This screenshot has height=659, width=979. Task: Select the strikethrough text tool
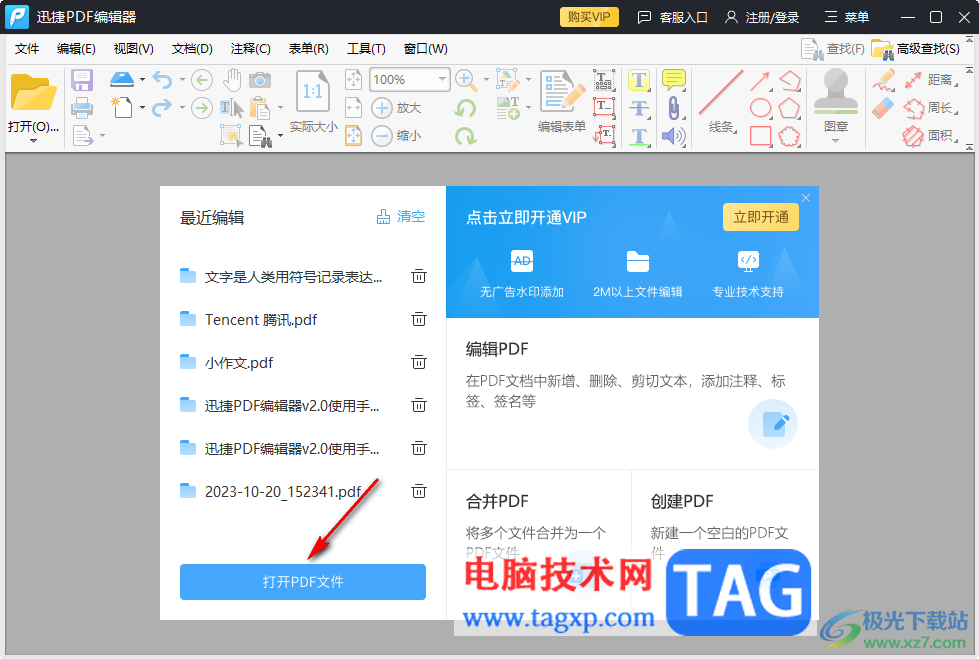point(639,107)
